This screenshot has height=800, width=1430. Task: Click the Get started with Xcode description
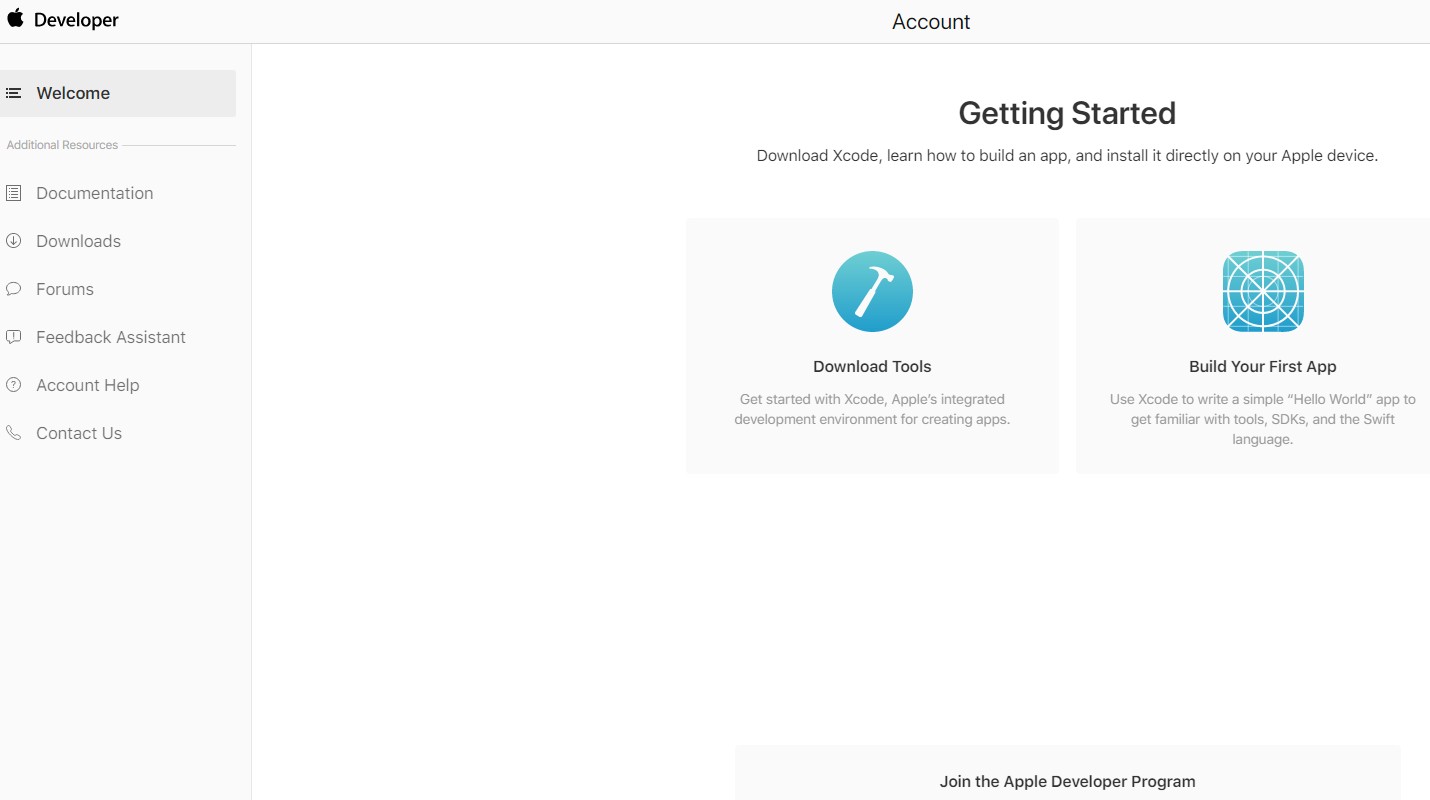(x=872, y=409)
